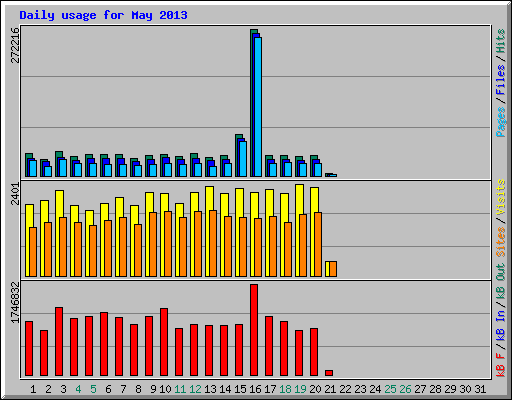The width and height of the screenshot is (512, 400).
Task: Click the 2401 y-axis value
Action: point(15,194)
